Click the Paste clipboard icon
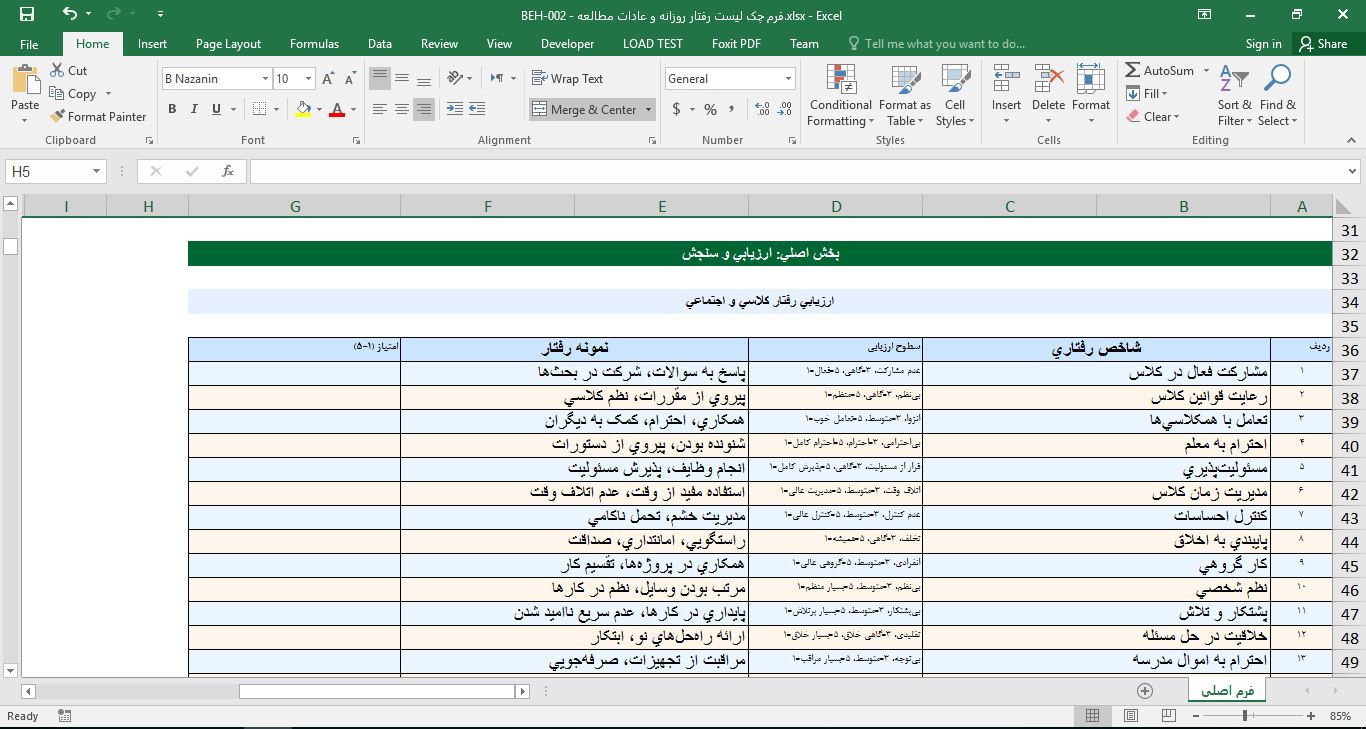Viewport: 1366px width, 729px height. point(25,80)
